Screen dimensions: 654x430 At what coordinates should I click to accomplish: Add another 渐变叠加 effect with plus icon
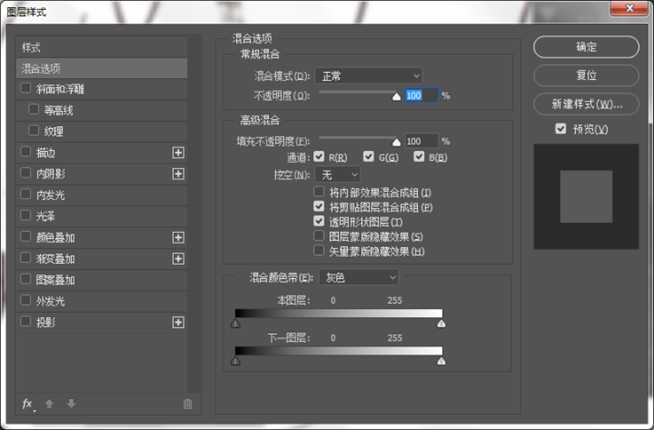(178, 259)
